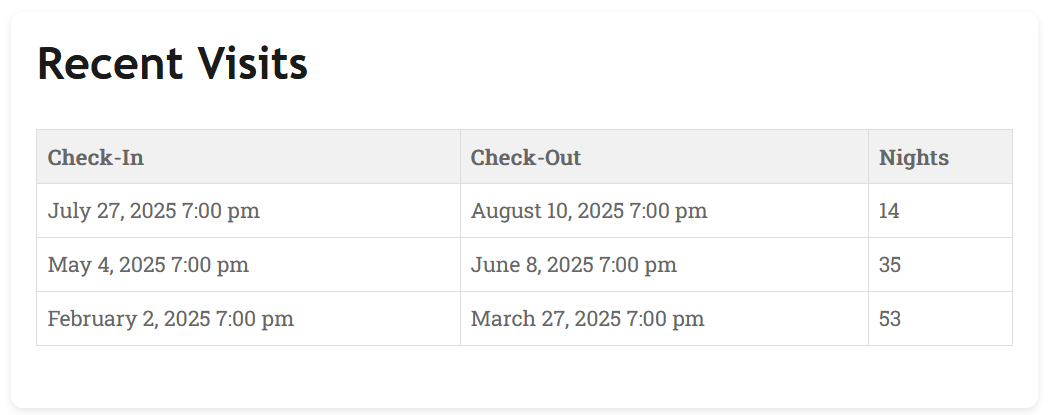The height and width of the screenshot is (415, 1048).
Task: Select the 53 nights cell
Action: pos(890,319)
